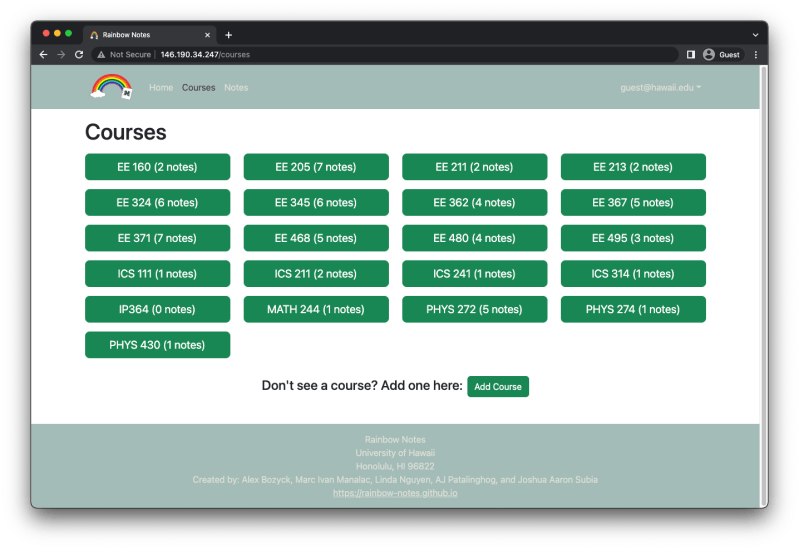Click 'Rainbow Notes' footer title text
The width and height of the screenshot is (799, 549).
tap(395, 439)
